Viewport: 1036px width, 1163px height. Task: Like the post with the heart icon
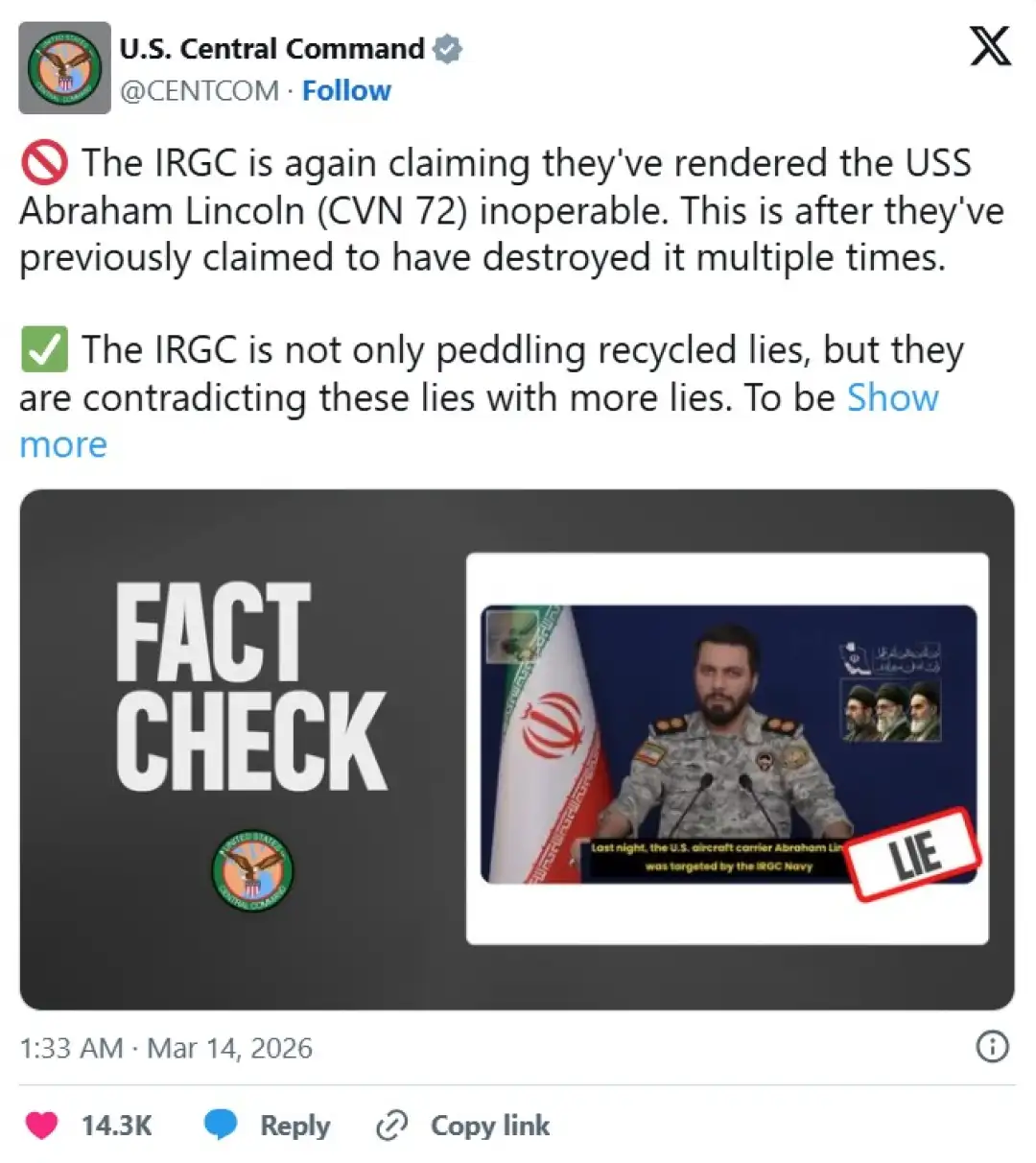41,1125
